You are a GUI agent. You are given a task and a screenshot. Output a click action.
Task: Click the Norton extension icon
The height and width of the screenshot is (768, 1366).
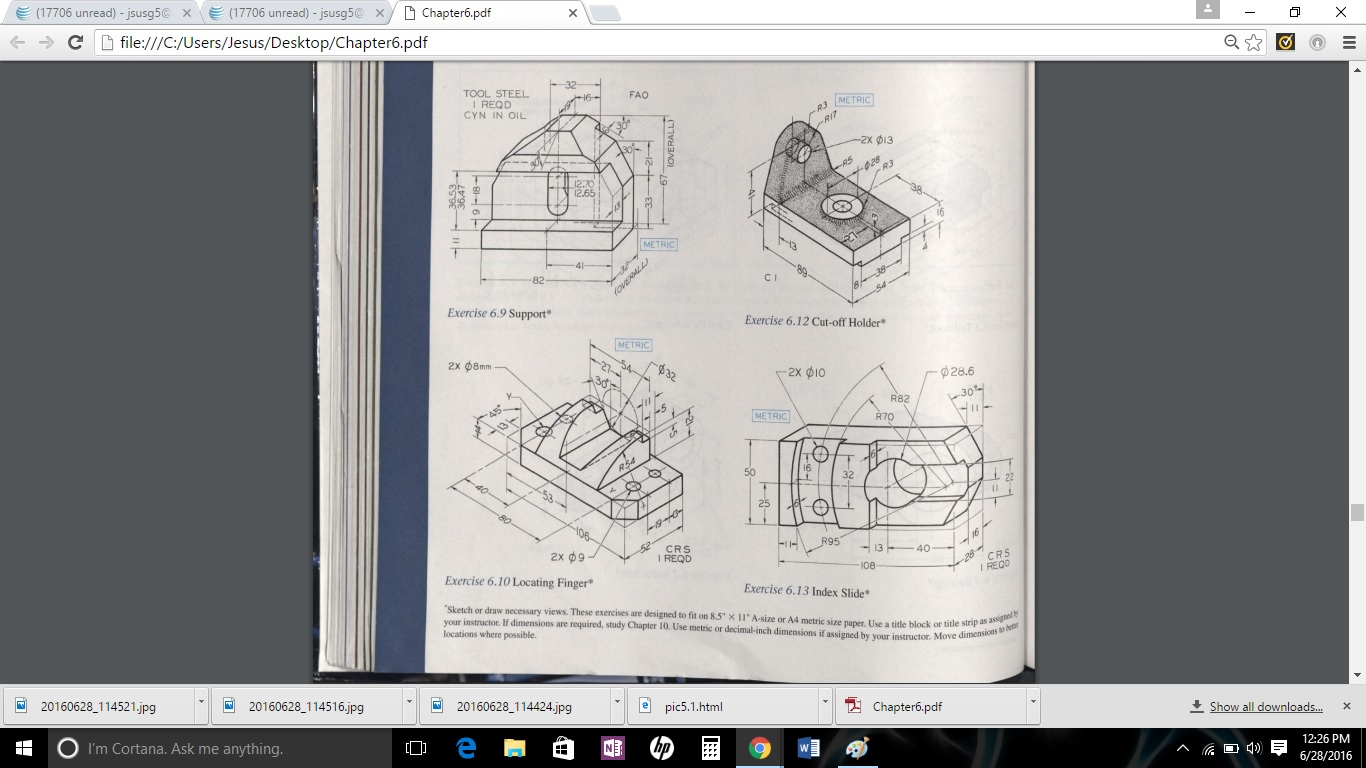point(1285,42)
